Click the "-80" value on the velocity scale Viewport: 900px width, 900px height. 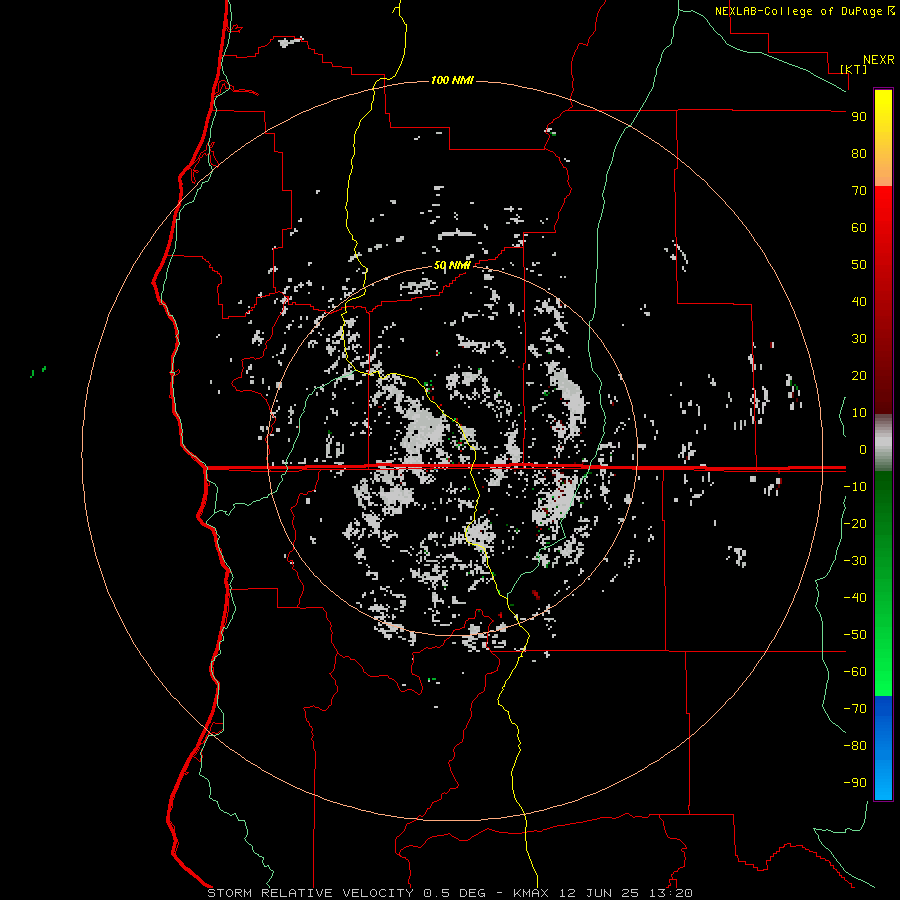[855, 746]
